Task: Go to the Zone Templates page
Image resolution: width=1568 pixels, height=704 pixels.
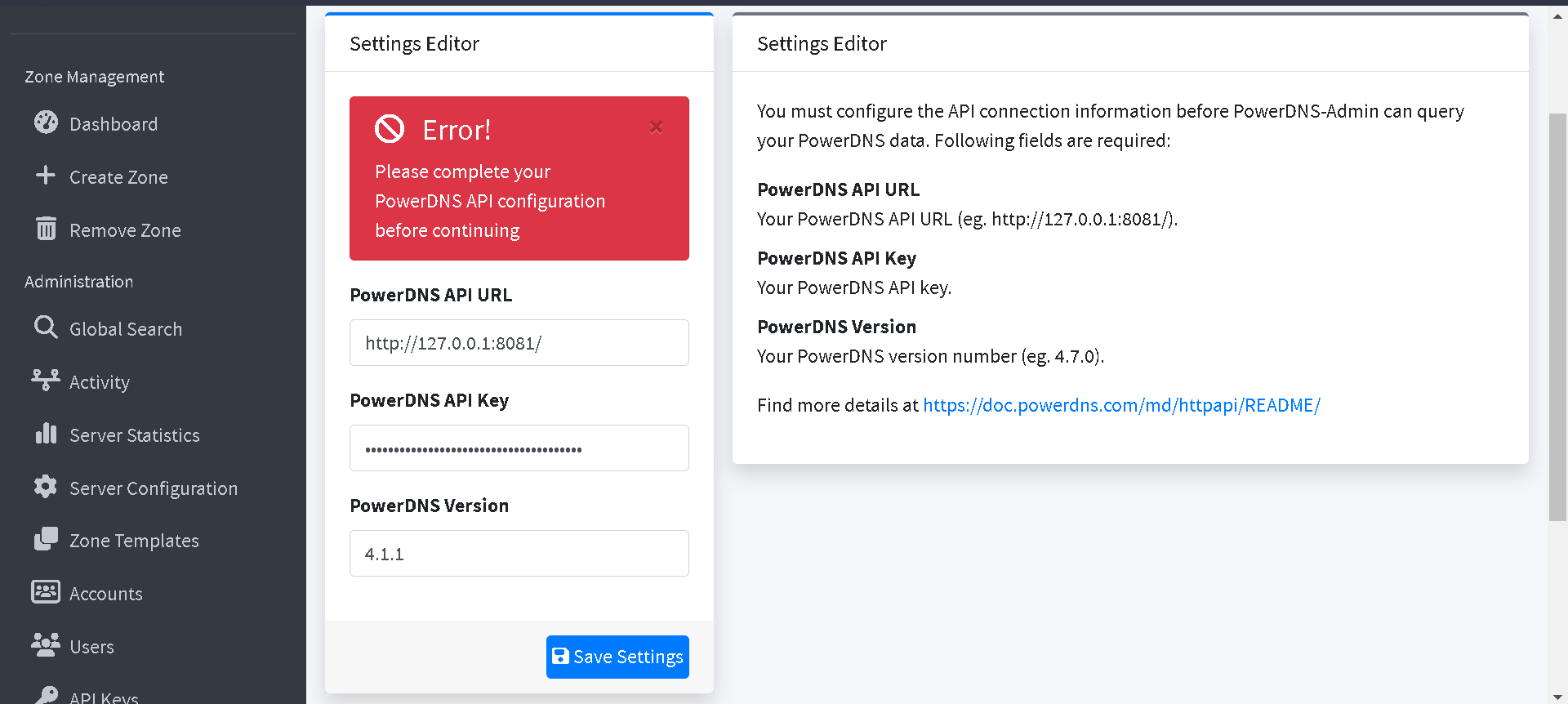Action: pyautogui.click(x=134, y=541)
